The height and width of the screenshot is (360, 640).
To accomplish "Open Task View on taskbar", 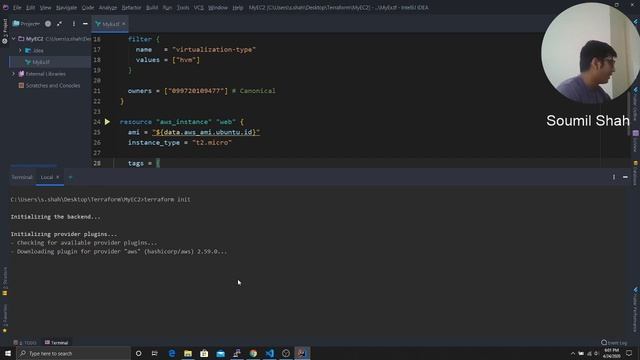I will (x=155, y=353).
